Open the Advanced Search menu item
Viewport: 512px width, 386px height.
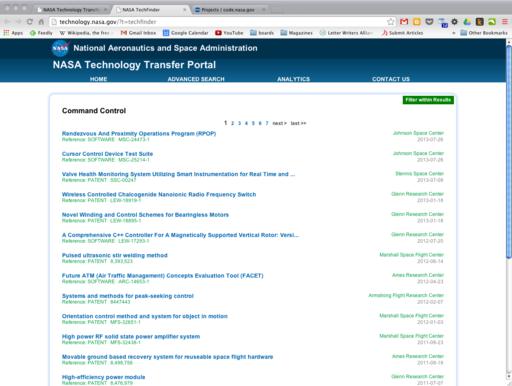pyautogui.click(x=196, y=79)
